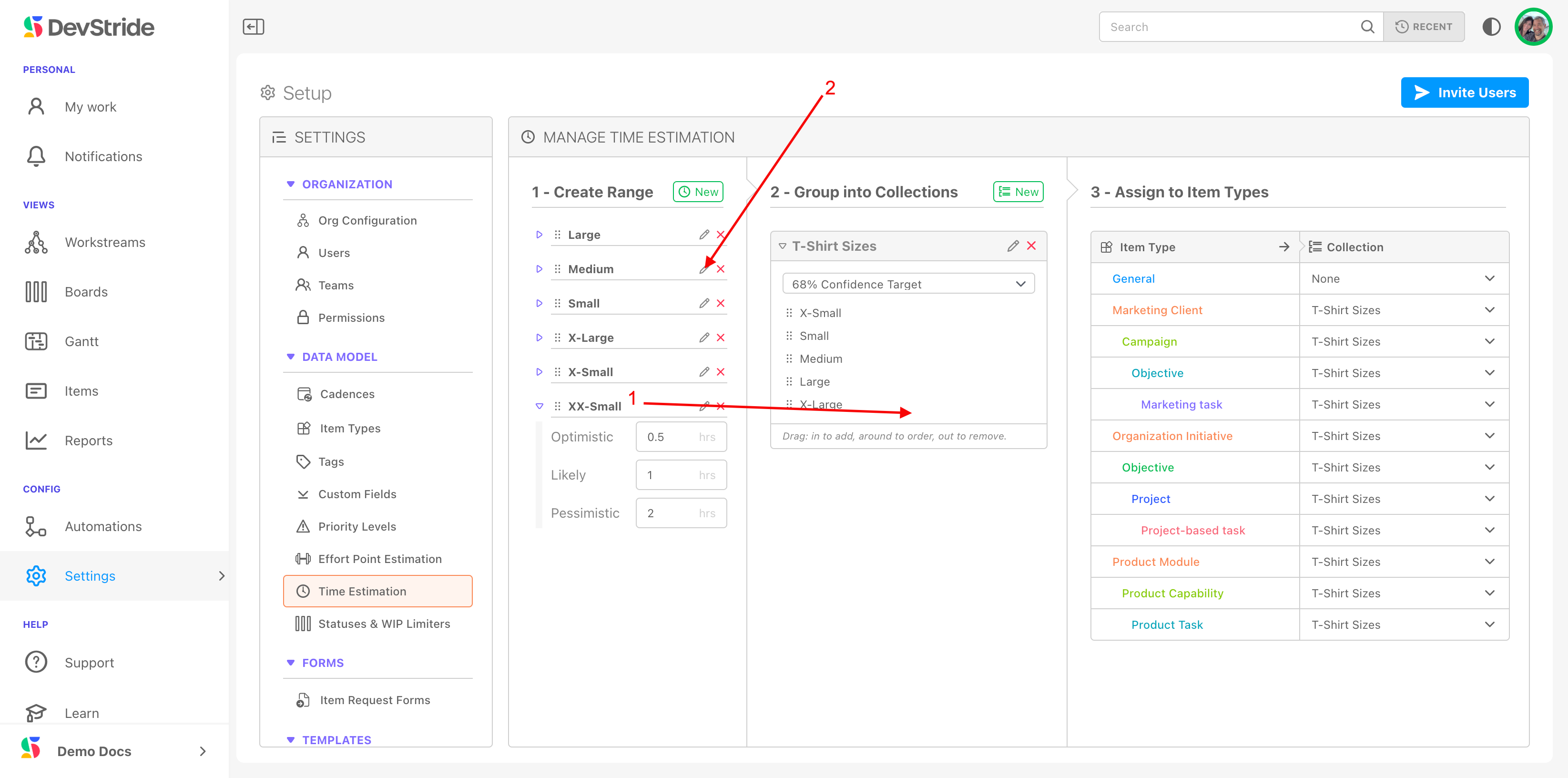This screenshot has width=1568, height=778.
Task: Collapse the XX-Small range triangle
Action: (539, 406)
